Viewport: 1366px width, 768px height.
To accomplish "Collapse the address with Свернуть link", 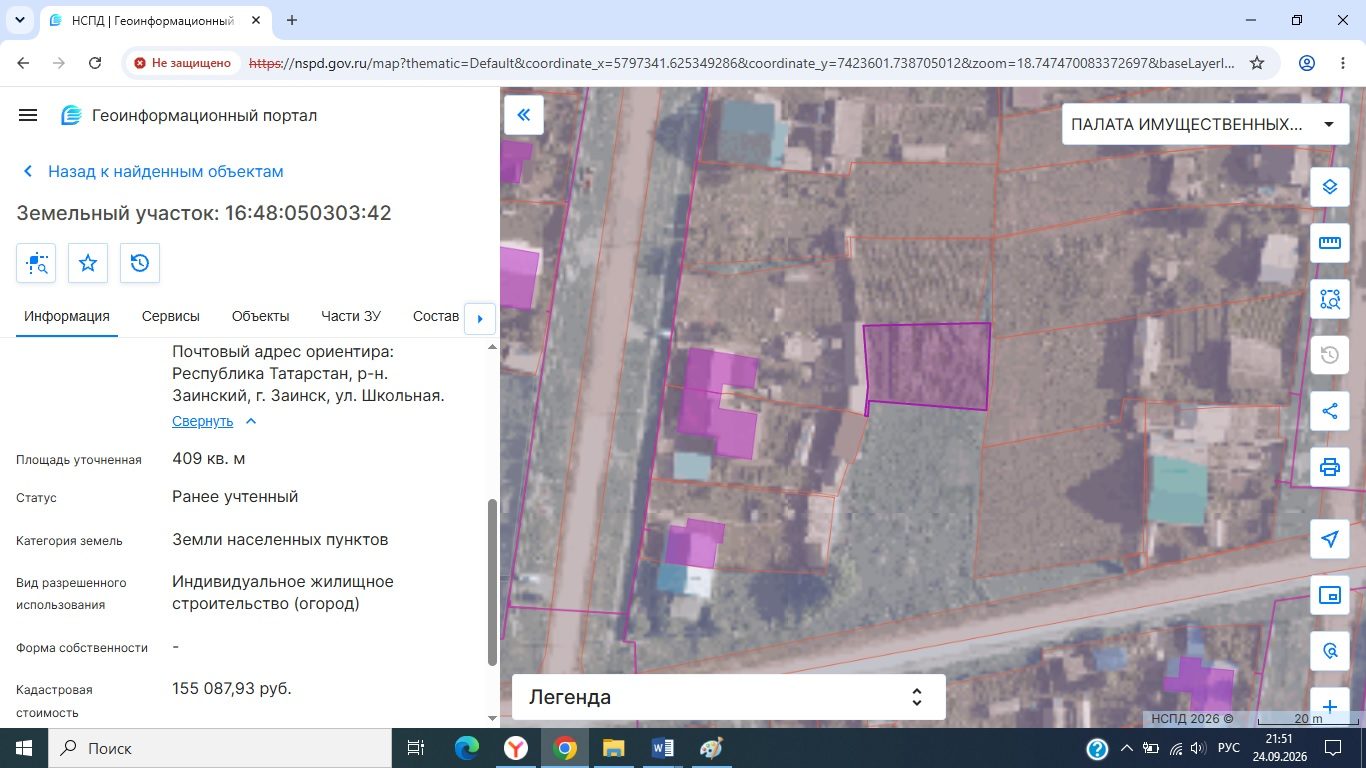I will point(214,421).
